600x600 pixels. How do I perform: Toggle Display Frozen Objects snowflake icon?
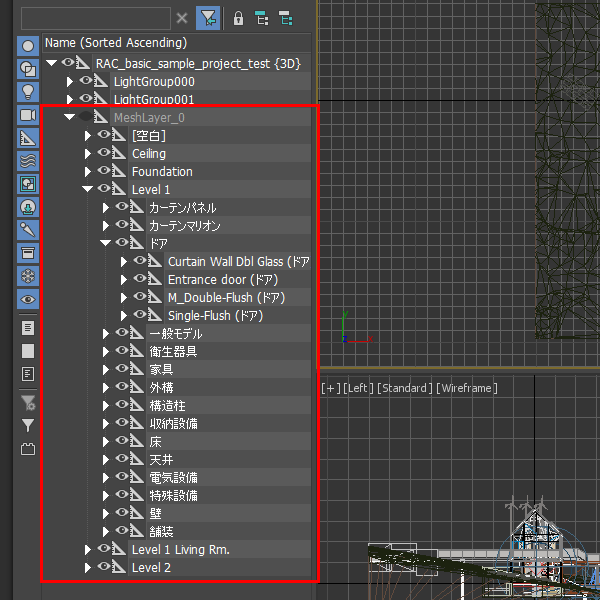tap(28, 275)
